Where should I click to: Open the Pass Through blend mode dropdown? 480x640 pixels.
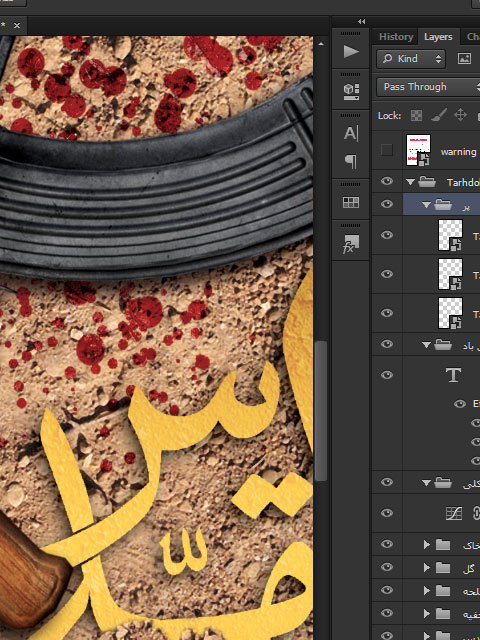(x=428, y=87)
